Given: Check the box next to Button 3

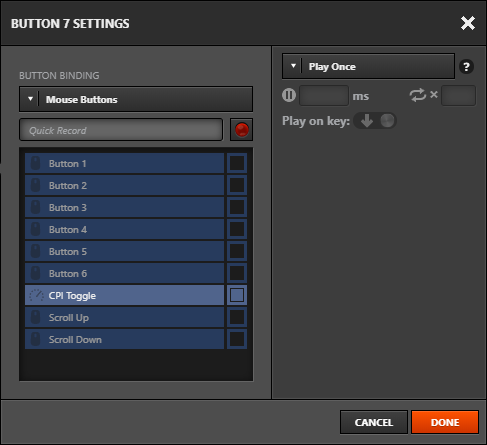Looking at the screenshot, I should 237,207.
